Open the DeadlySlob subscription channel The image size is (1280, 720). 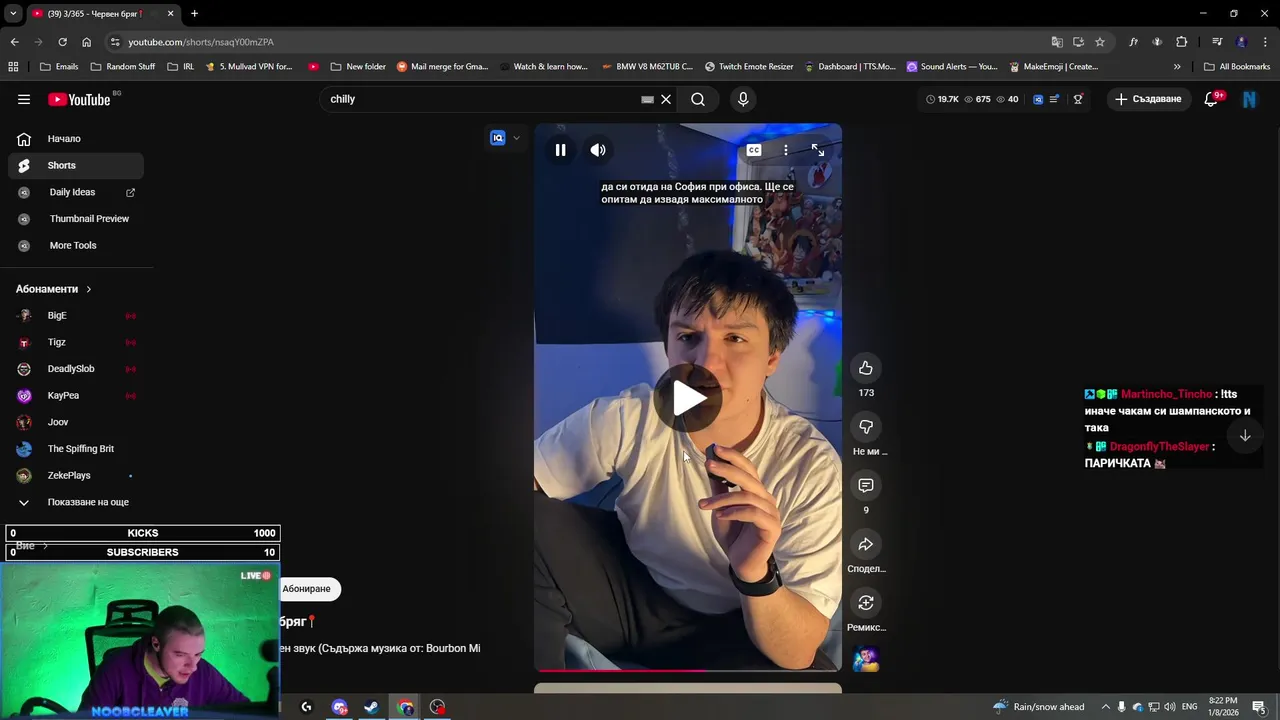(76, 369)
